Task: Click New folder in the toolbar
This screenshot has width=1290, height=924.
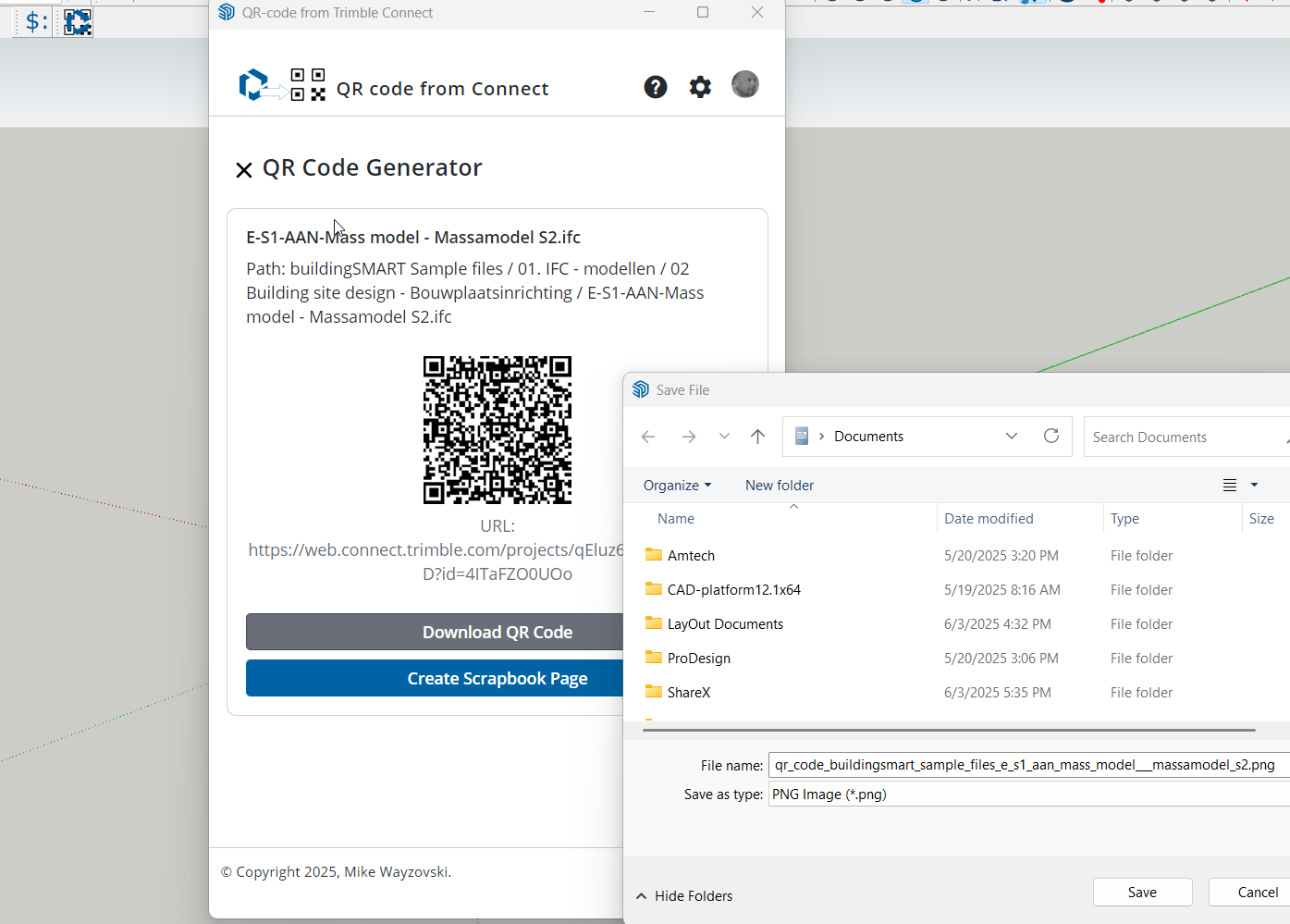Action: click(779, 486)
